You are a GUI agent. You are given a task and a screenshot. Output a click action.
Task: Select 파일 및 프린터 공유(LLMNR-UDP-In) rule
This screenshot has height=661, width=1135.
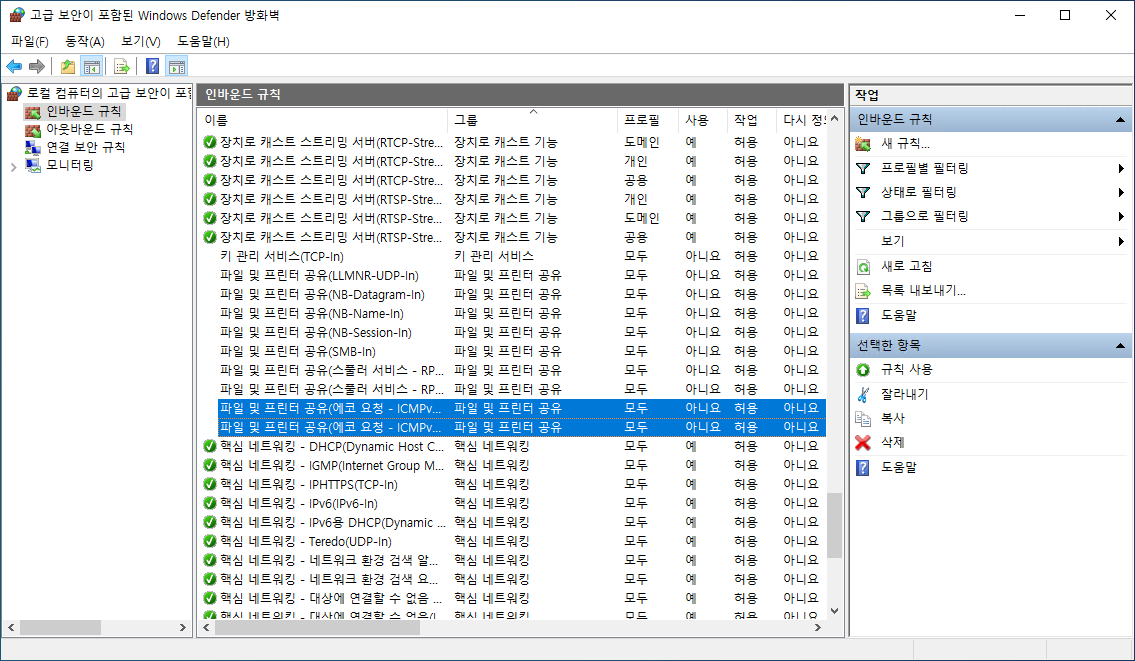click(319, 275)
